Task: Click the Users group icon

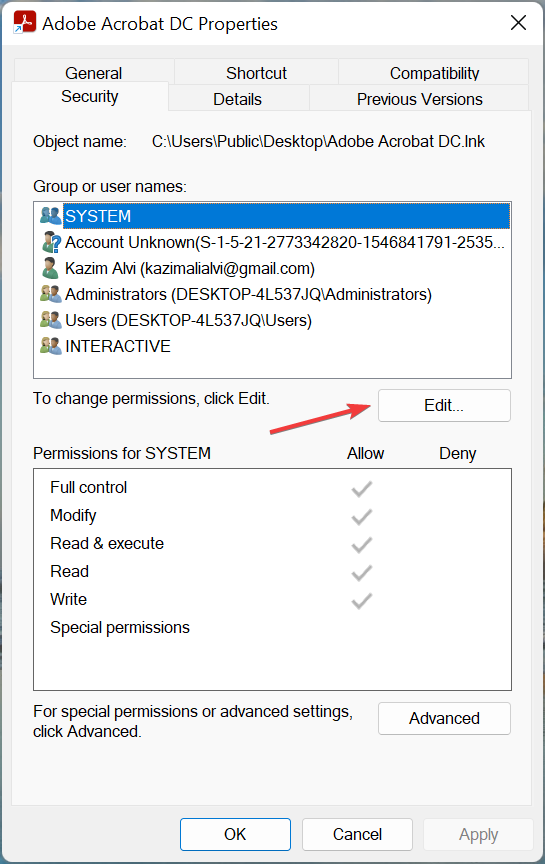Action: [x=51, y=320]
